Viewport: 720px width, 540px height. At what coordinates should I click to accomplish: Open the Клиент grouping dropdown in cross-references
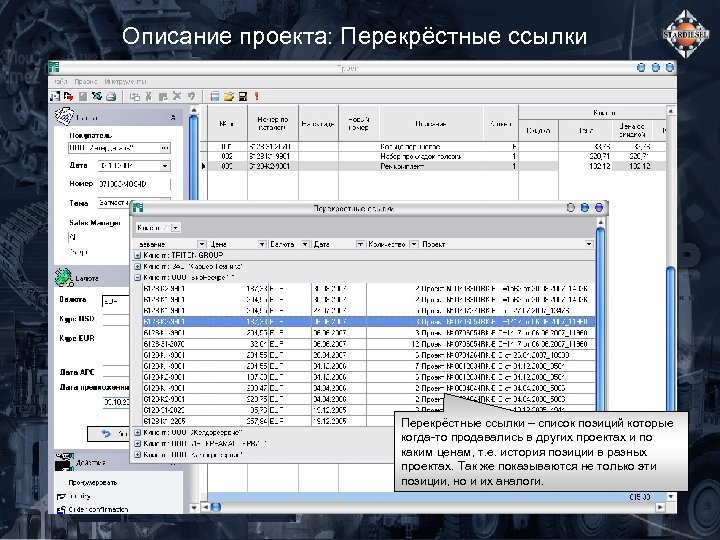pyautogui.click(x=176, y=228)
